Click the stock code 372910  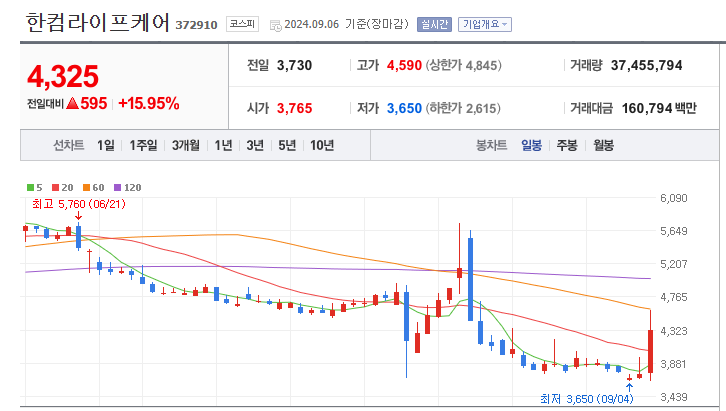pyautogui.click(x=196, y=25)
